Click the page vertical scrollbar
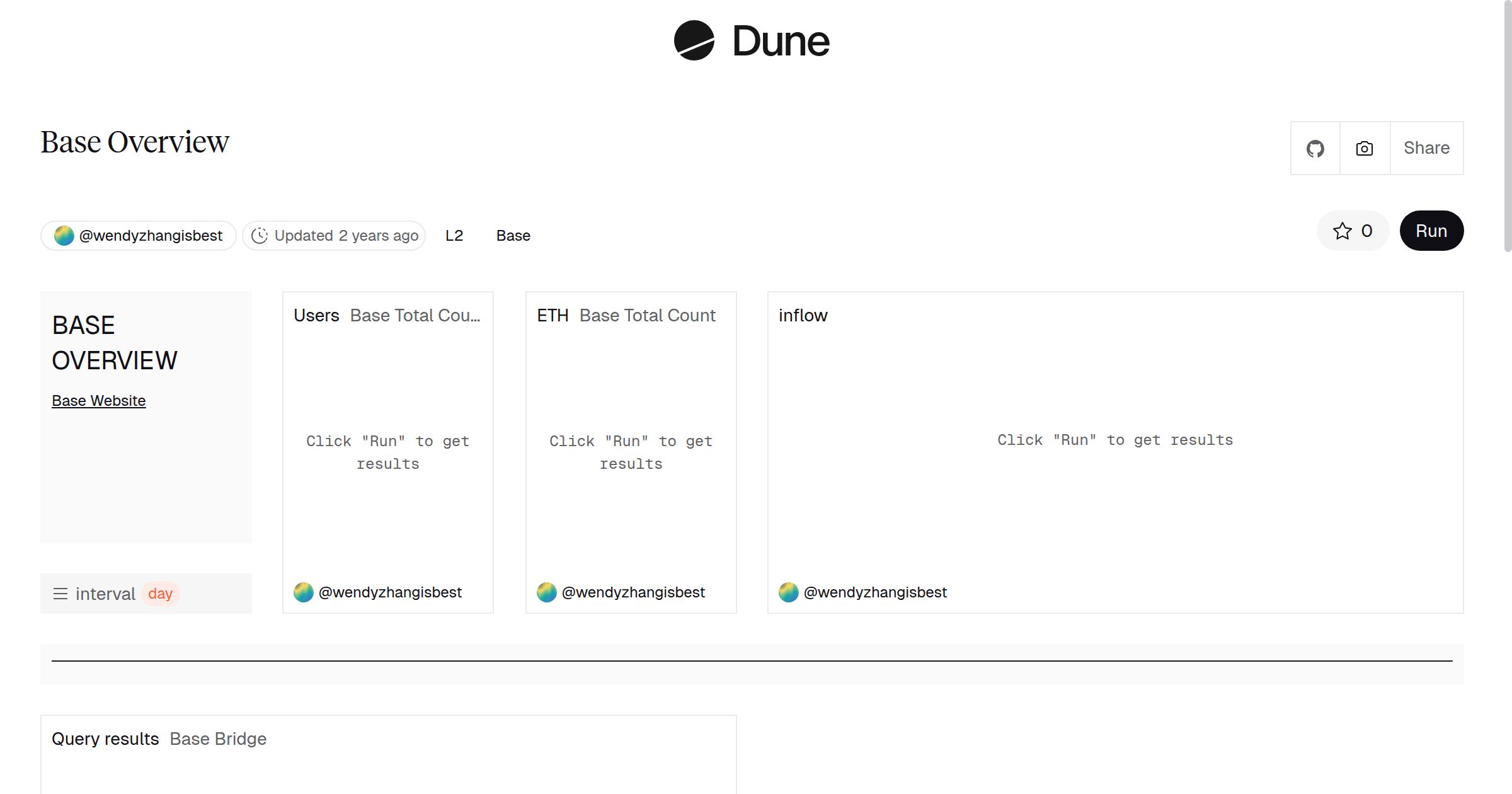Image resolution: width=1512 pixels, height=794 pixels. (x=1507, y=126)
